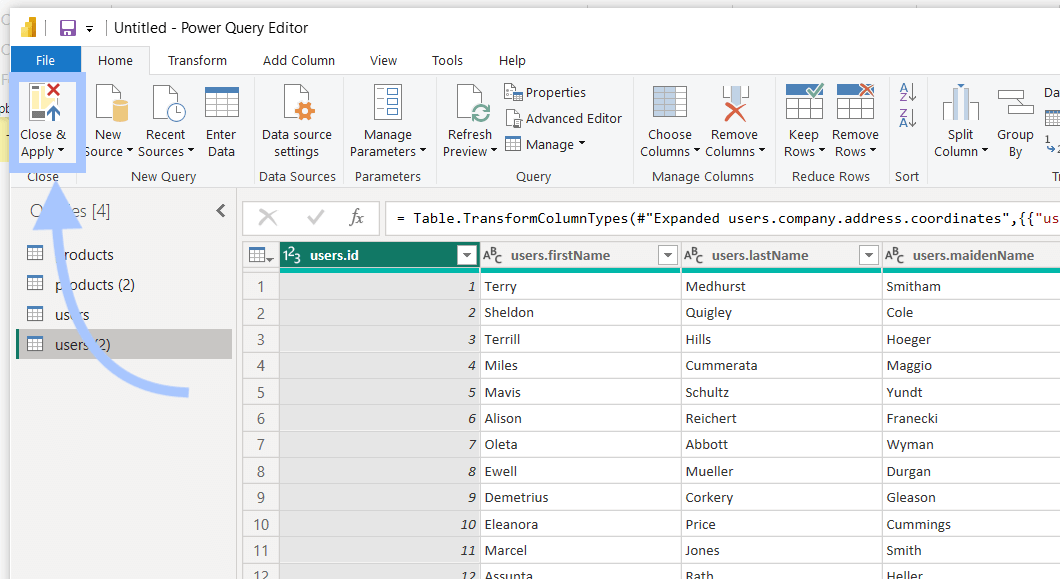Collapse the Queries pane with the chevron
The width and height of the screenshot is (1060, 579).
coord(221,210)
